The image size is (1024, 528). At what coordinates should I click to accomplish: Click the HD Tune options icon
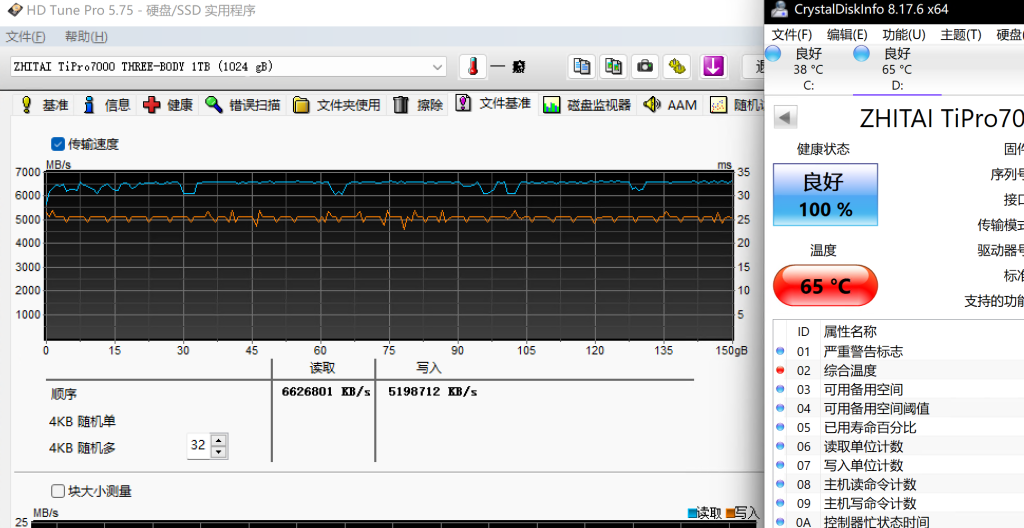pyautogui.click(x=679, y=66)
